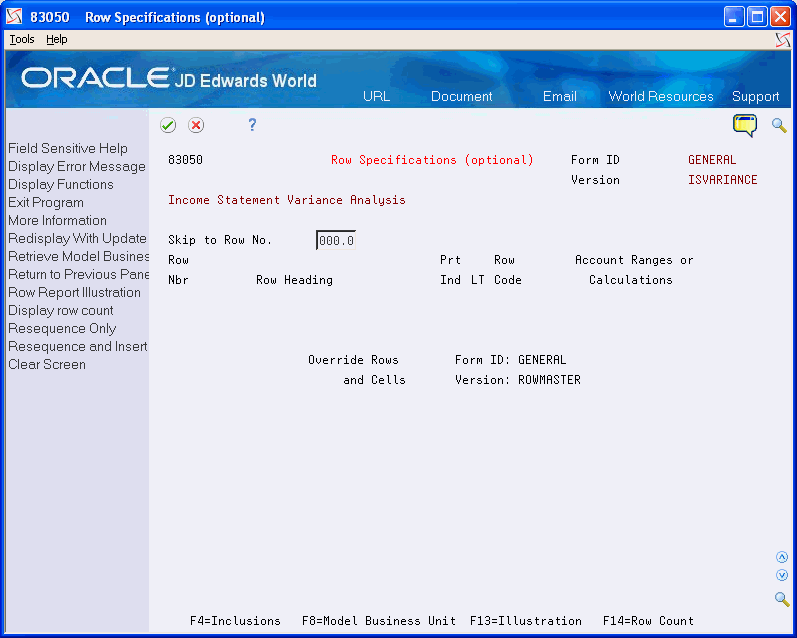
Task: Open the Email banner link
Action: pyautogui.click(x=559, y=96)
